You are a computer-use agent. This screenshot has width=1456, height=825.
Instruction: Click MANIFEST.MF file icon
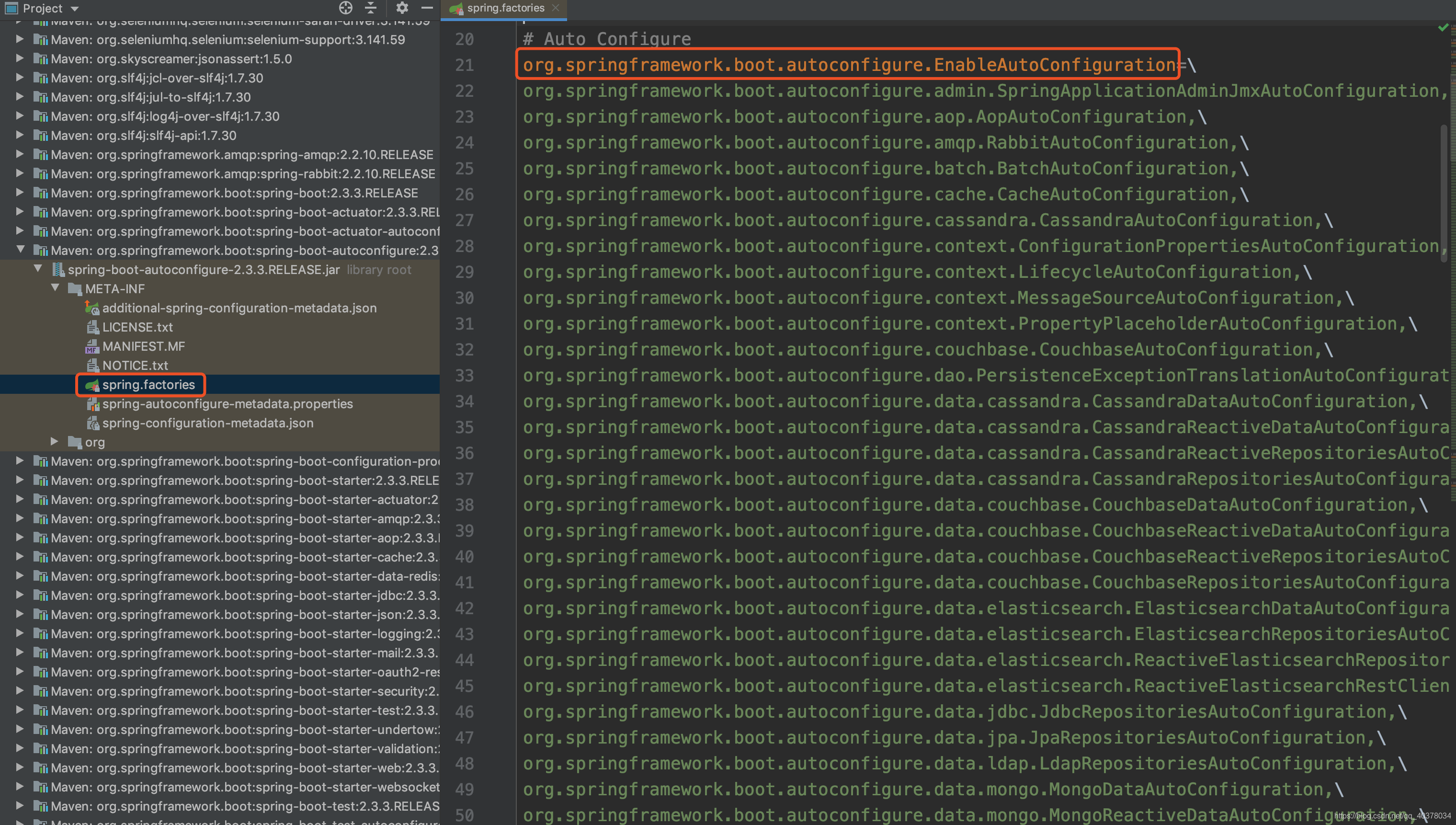pos(92,346)
